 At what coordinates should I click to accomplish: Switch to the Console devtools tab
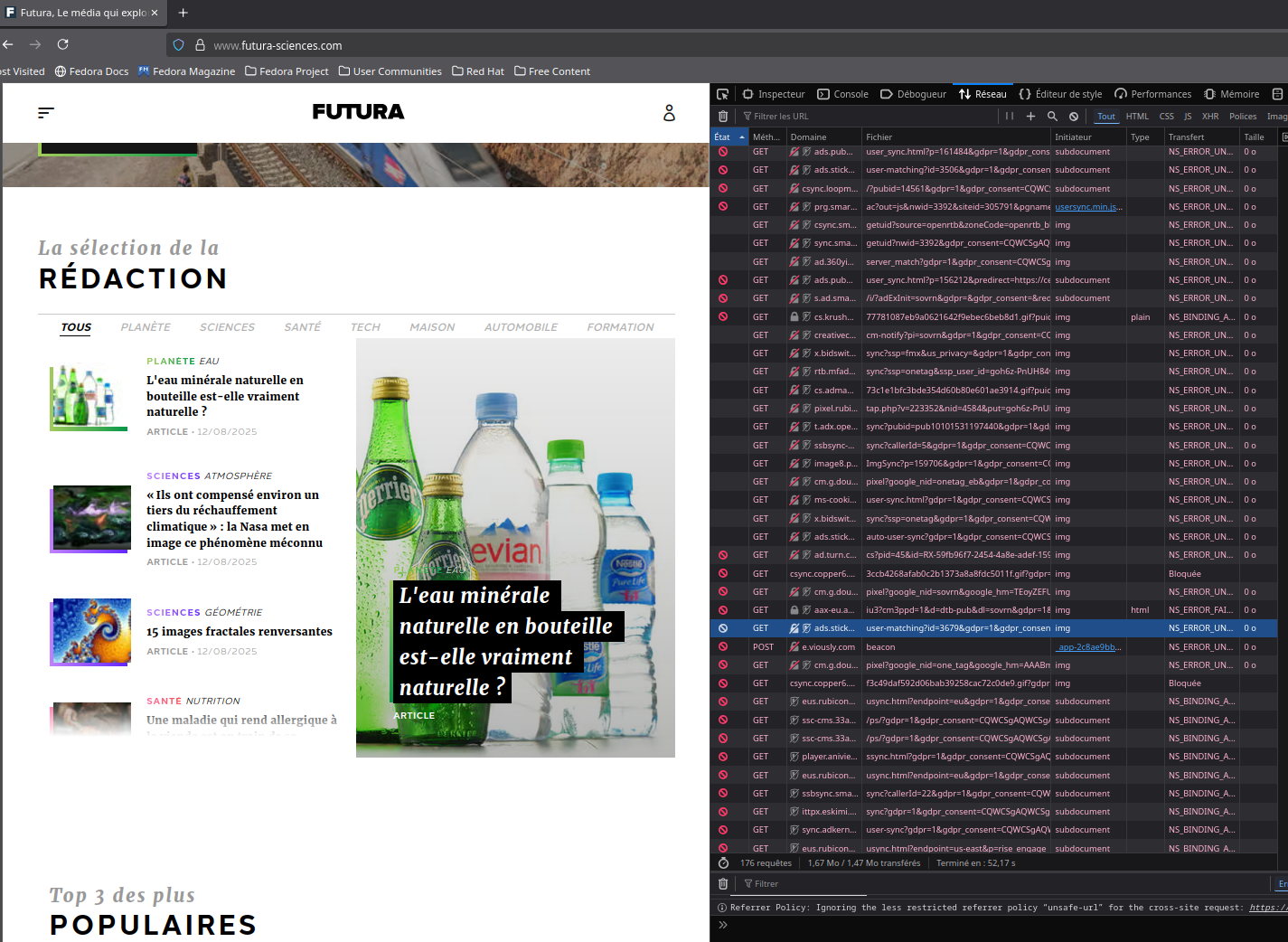point(842,94)
